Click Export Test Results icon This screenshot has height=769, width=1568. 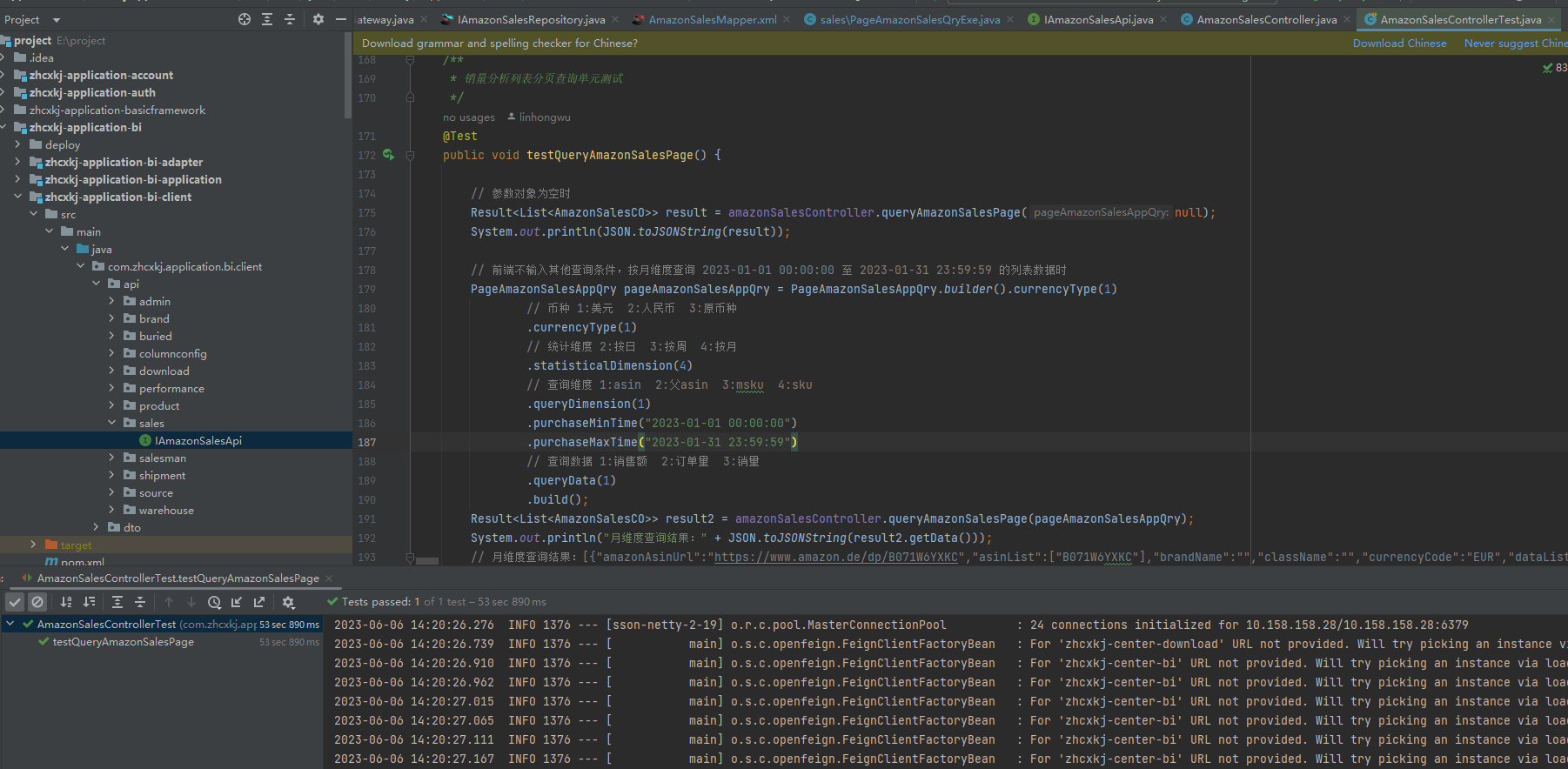point(259,602)
